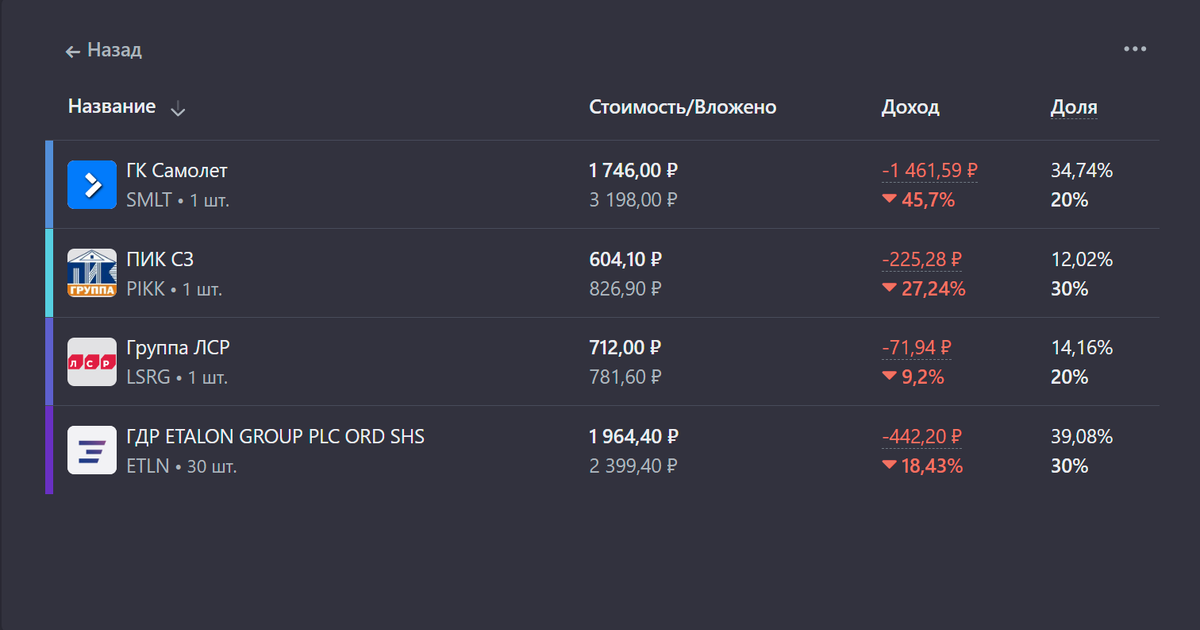This screenshot has height=630, width=1200.
Task: Click the back arrow icon
Action: 72,51
